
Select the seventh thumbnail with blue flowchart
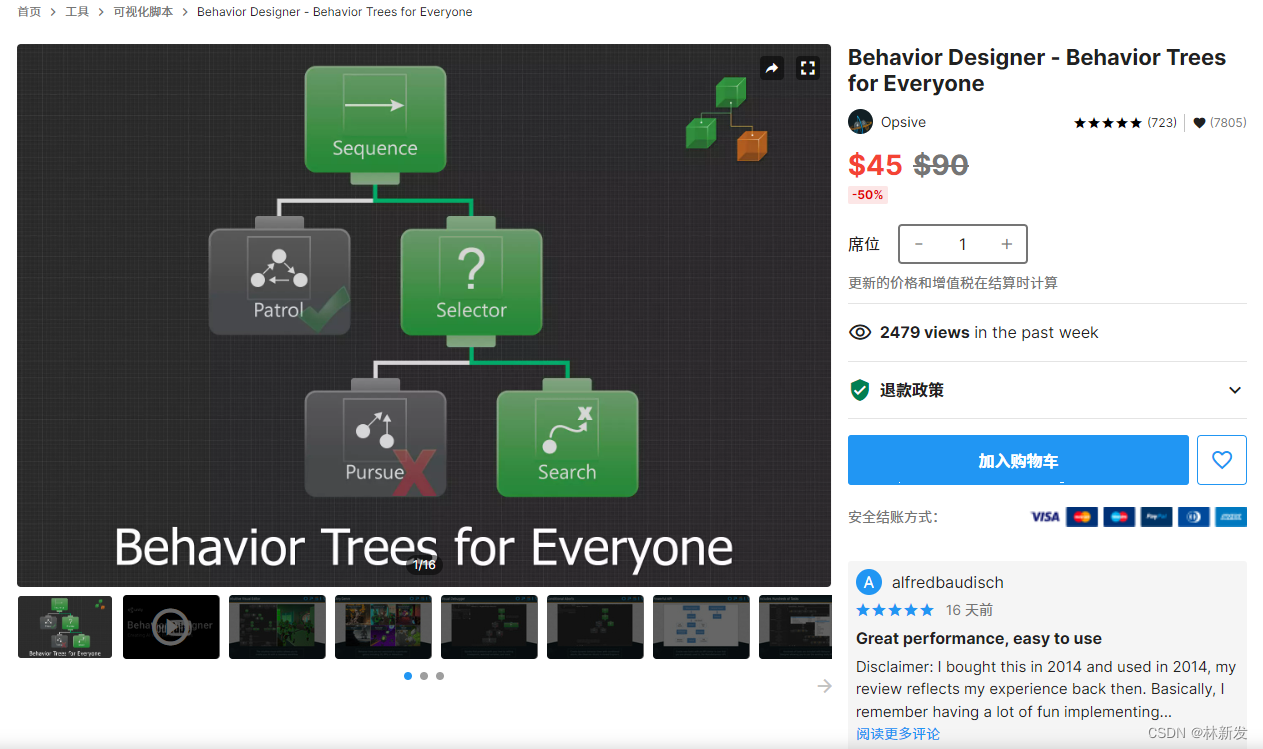701,627
